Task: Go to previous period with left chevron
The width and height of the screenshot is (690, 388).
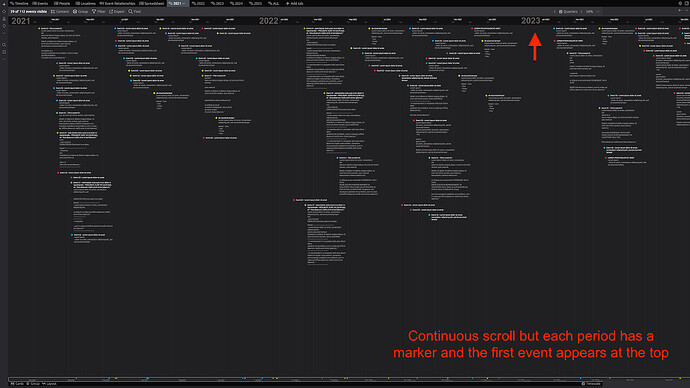Action: (x=554, y=11)
